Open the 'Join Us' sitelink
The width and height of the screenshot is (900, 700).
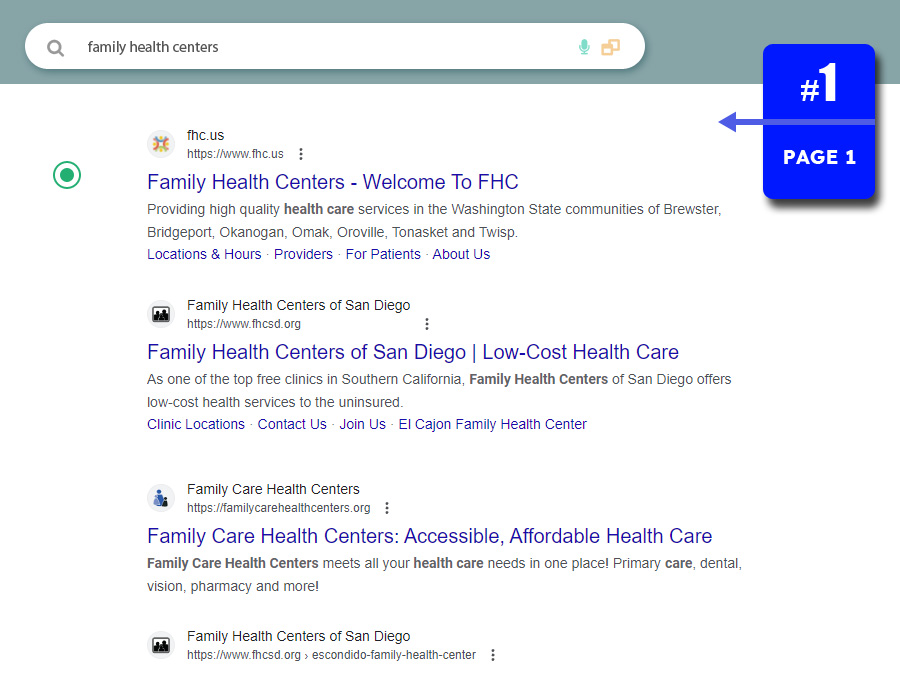click(x=362, y=424)
